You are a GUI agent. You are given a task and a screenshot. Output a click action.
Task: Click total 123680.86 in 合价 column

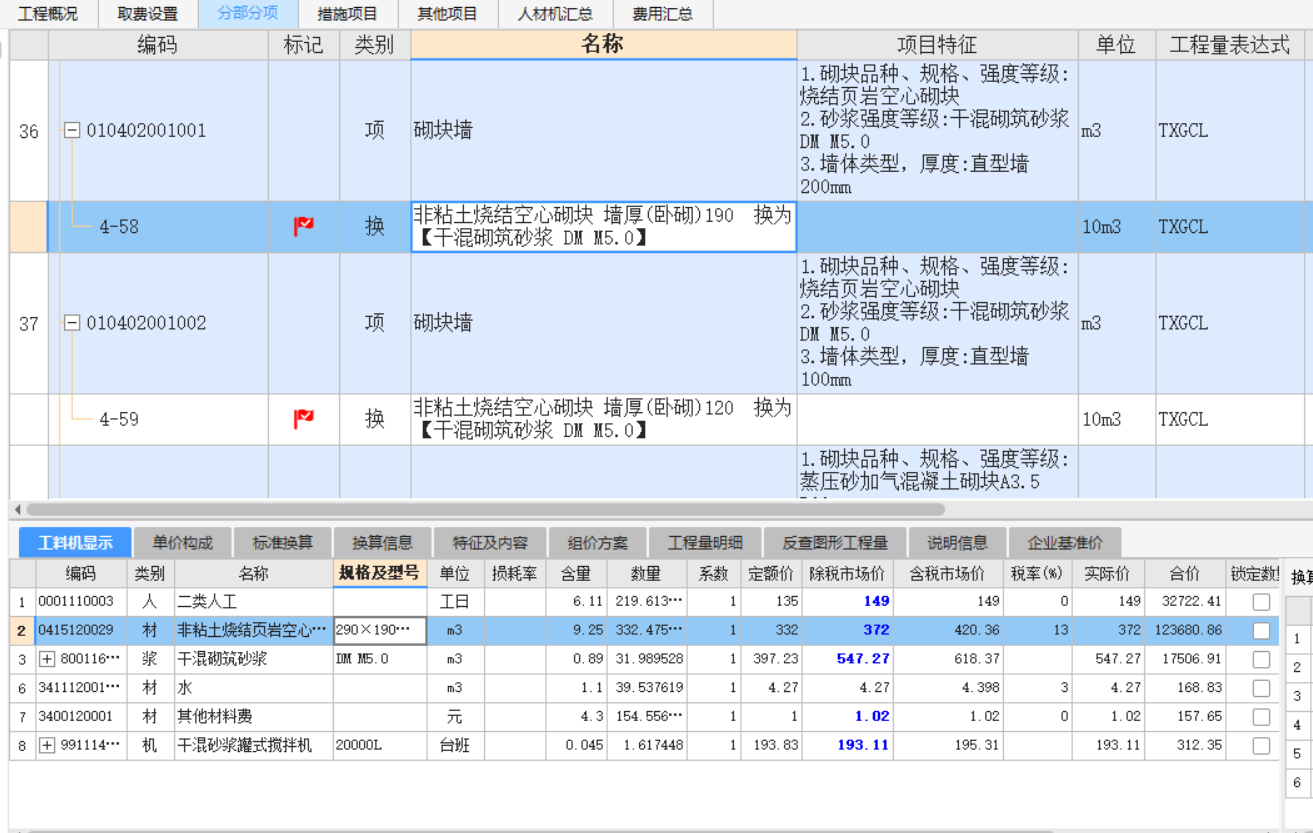click(1187, 630)
